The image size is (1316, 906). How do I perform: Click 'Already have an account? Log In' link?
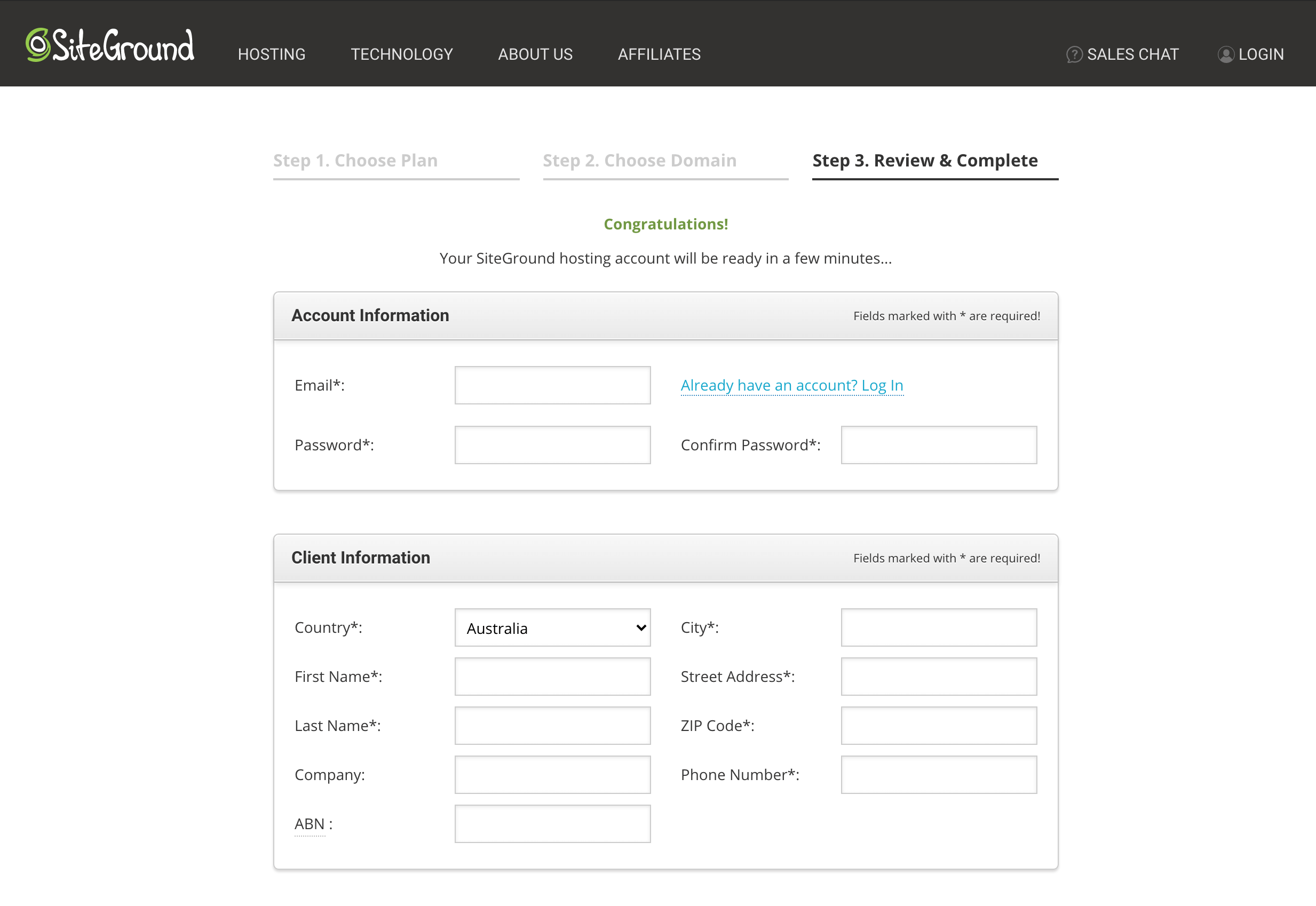[x=792, y=385]
